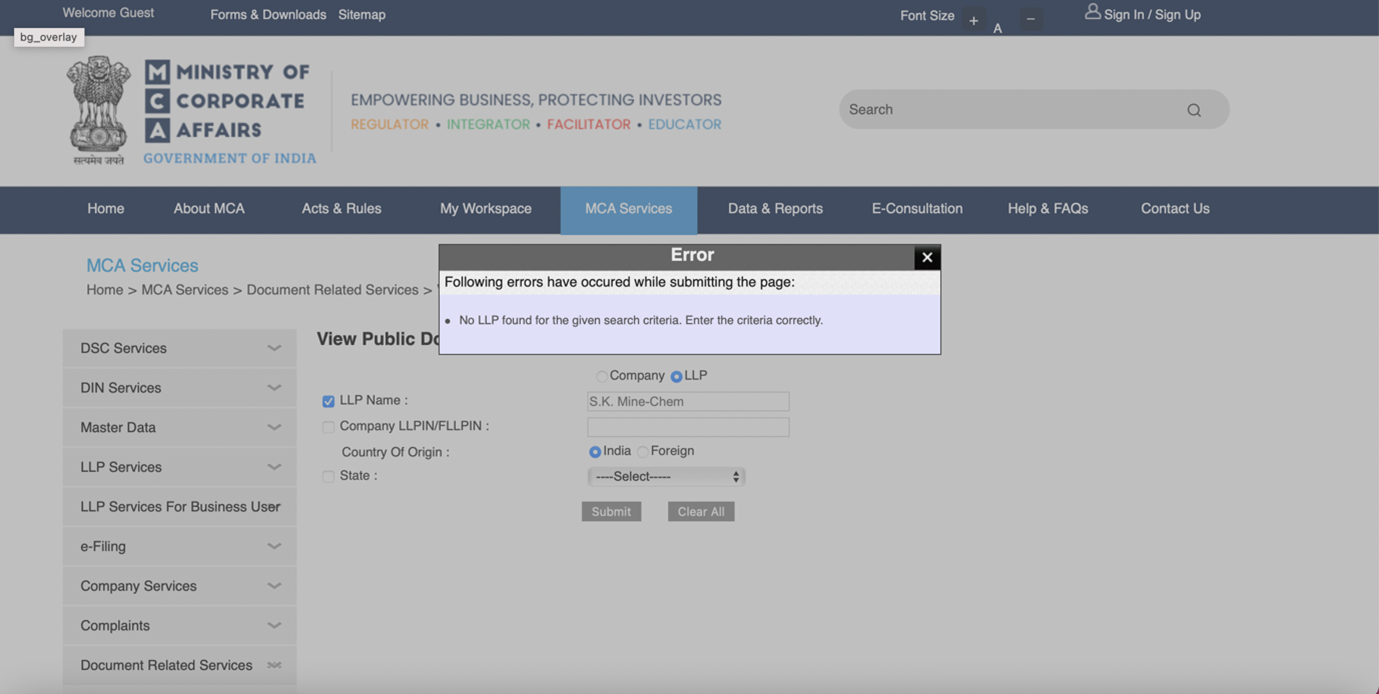Viewport: 1379px width, 694px height.
Task: Click the Ministry of Corporate Affairs emblem logo
Action: point(98,110)
